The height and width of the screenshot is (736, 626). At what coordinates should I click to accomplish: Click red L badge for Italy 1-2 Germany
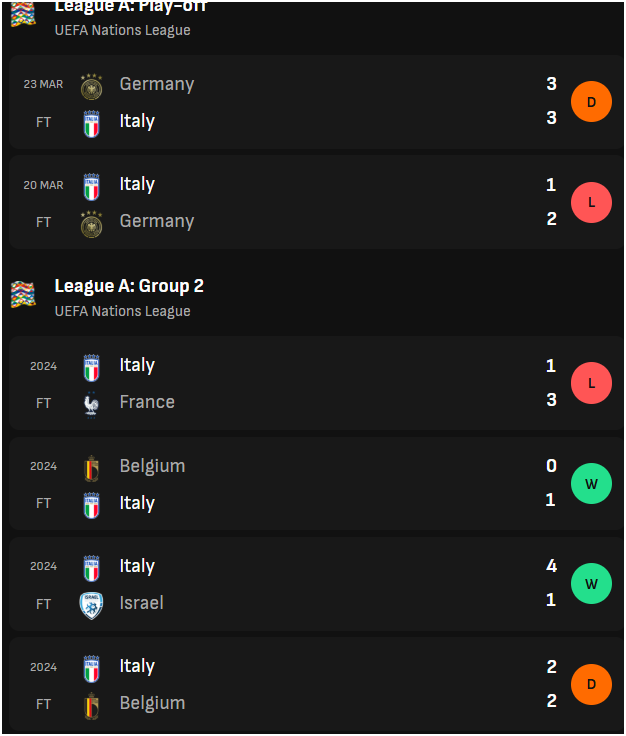tap(591, 202)
